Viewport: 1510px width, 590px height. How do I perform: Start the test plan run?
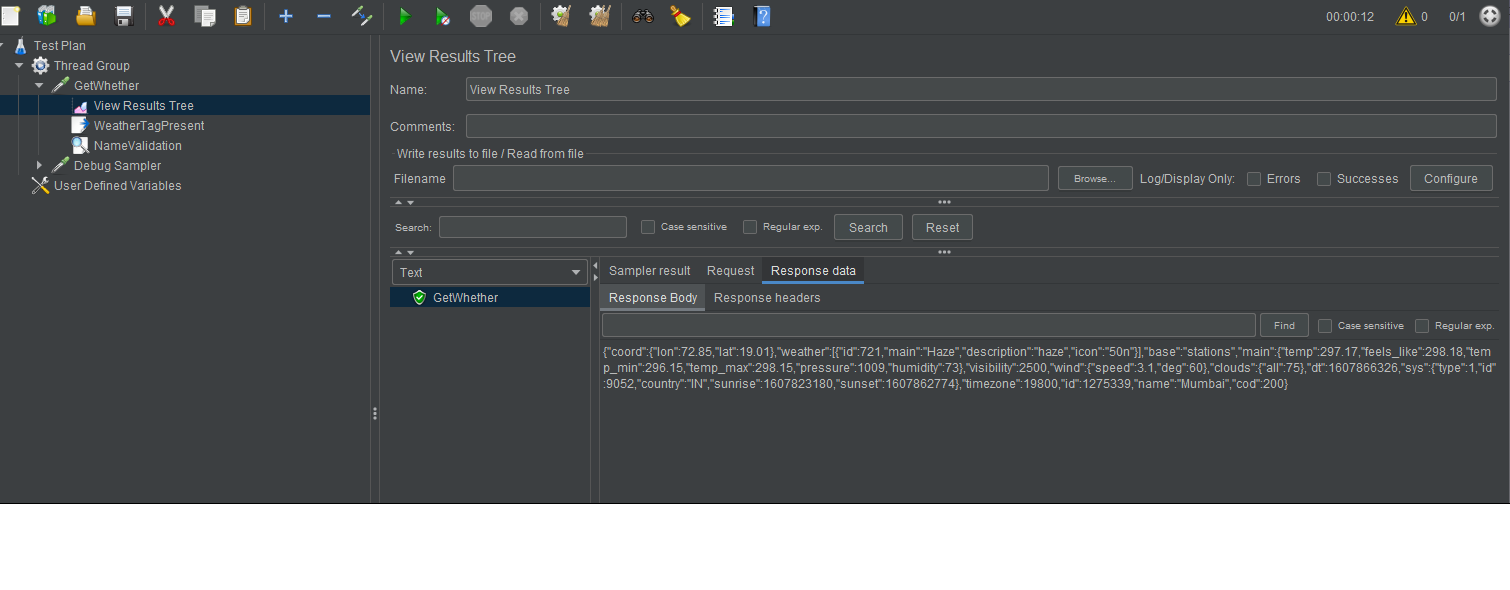click(405, 16)
